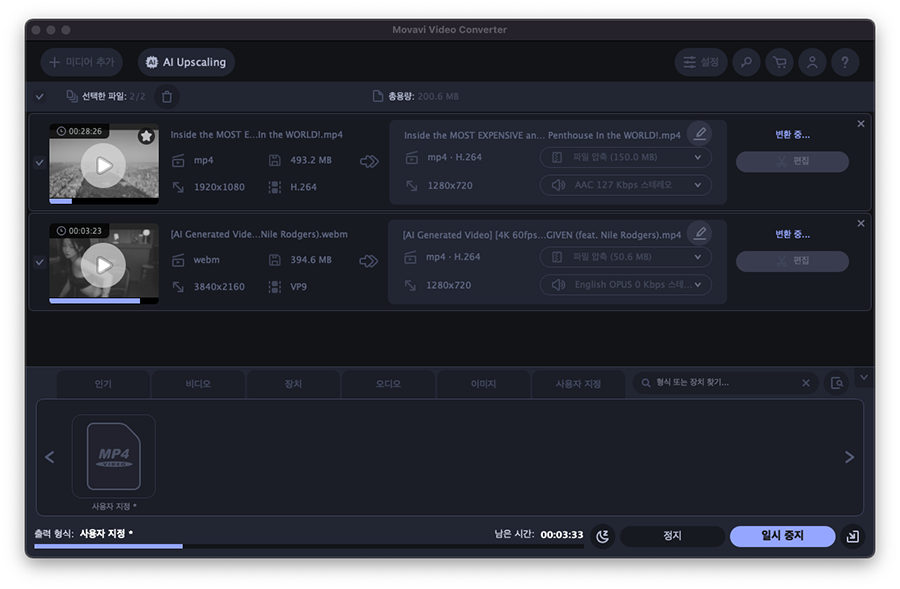The width and height of the screenshot is (900, 589).
Task: Click the 3840x2160 resolution text
Action: [x=219, y=287]
